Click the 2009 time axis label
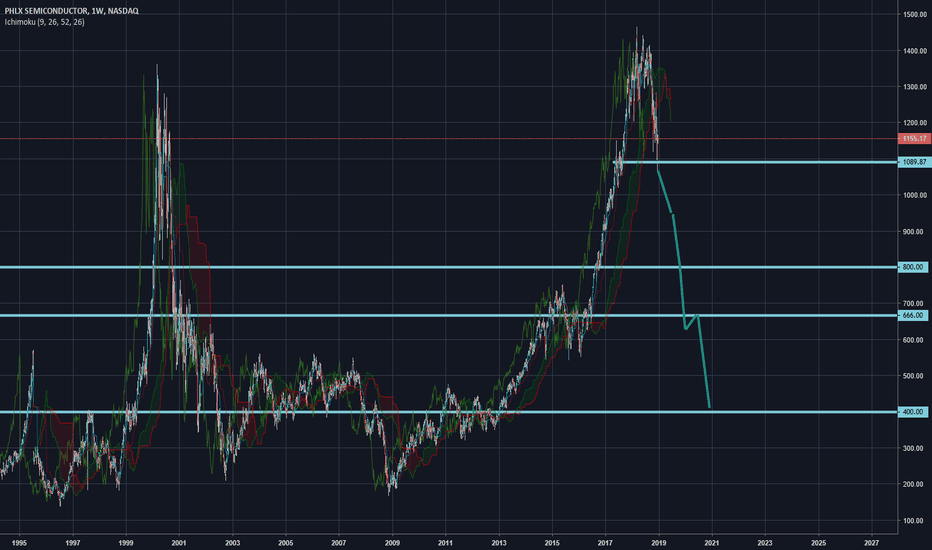932x550 pixels. (x=392, y=543)
